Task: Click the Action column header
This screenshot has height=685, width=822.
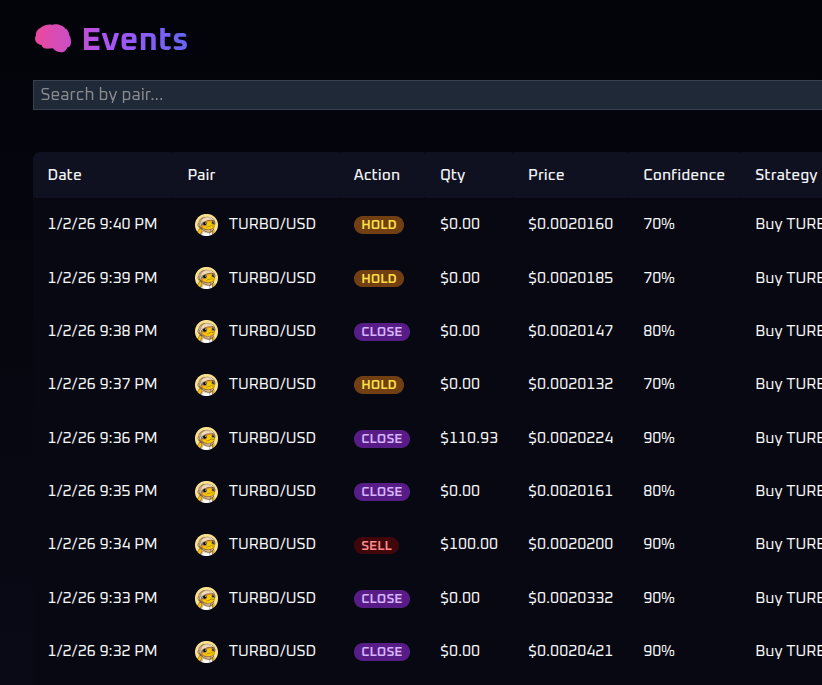Action: coord(376,175)
